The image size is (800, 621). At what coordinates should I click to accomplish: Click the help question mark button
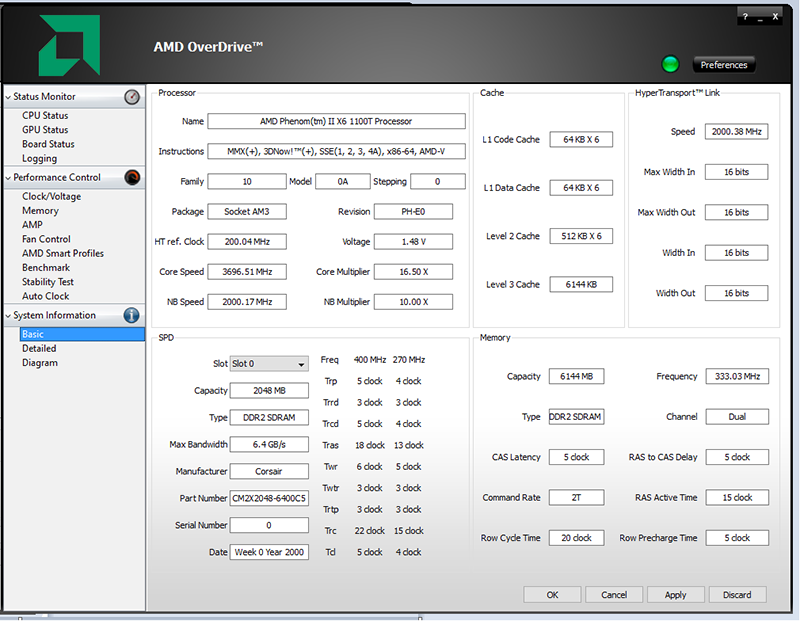pos(745,17)
